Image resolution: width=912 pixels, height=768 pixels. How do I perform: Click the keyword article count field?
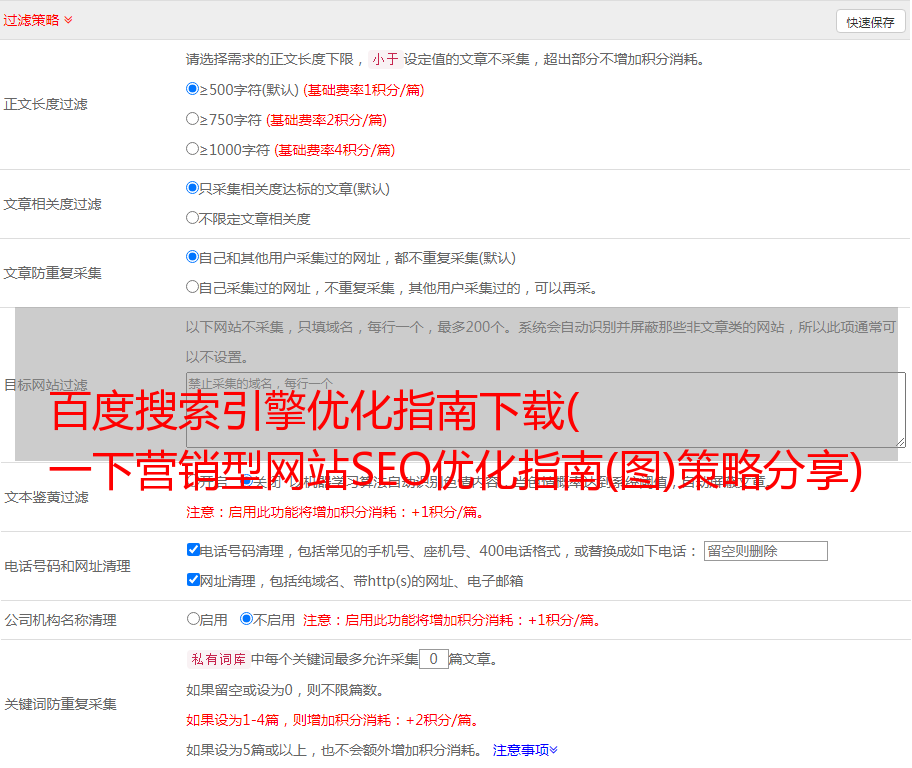[x=433, y=659]
